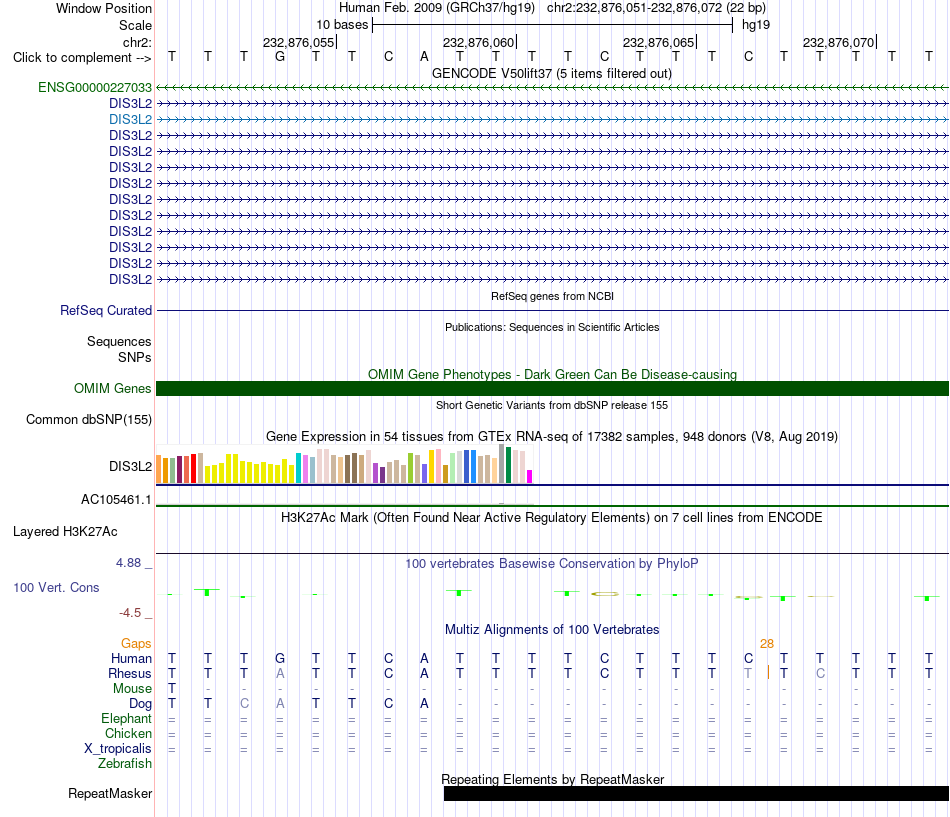Click the G base in the reference sequence row

(x=279, y=56)
